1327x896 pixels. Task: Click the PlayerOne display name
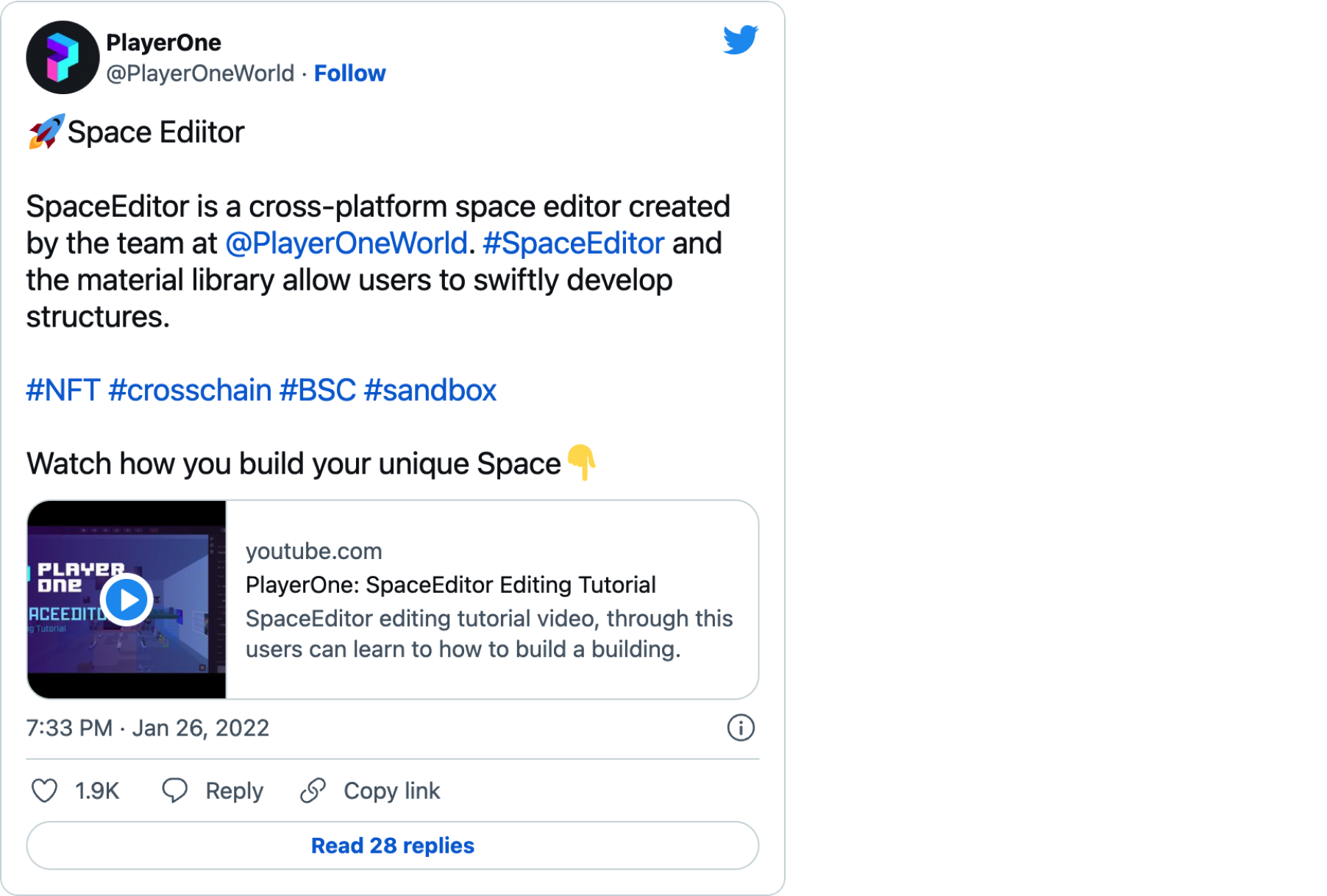[x=163, y=43]
